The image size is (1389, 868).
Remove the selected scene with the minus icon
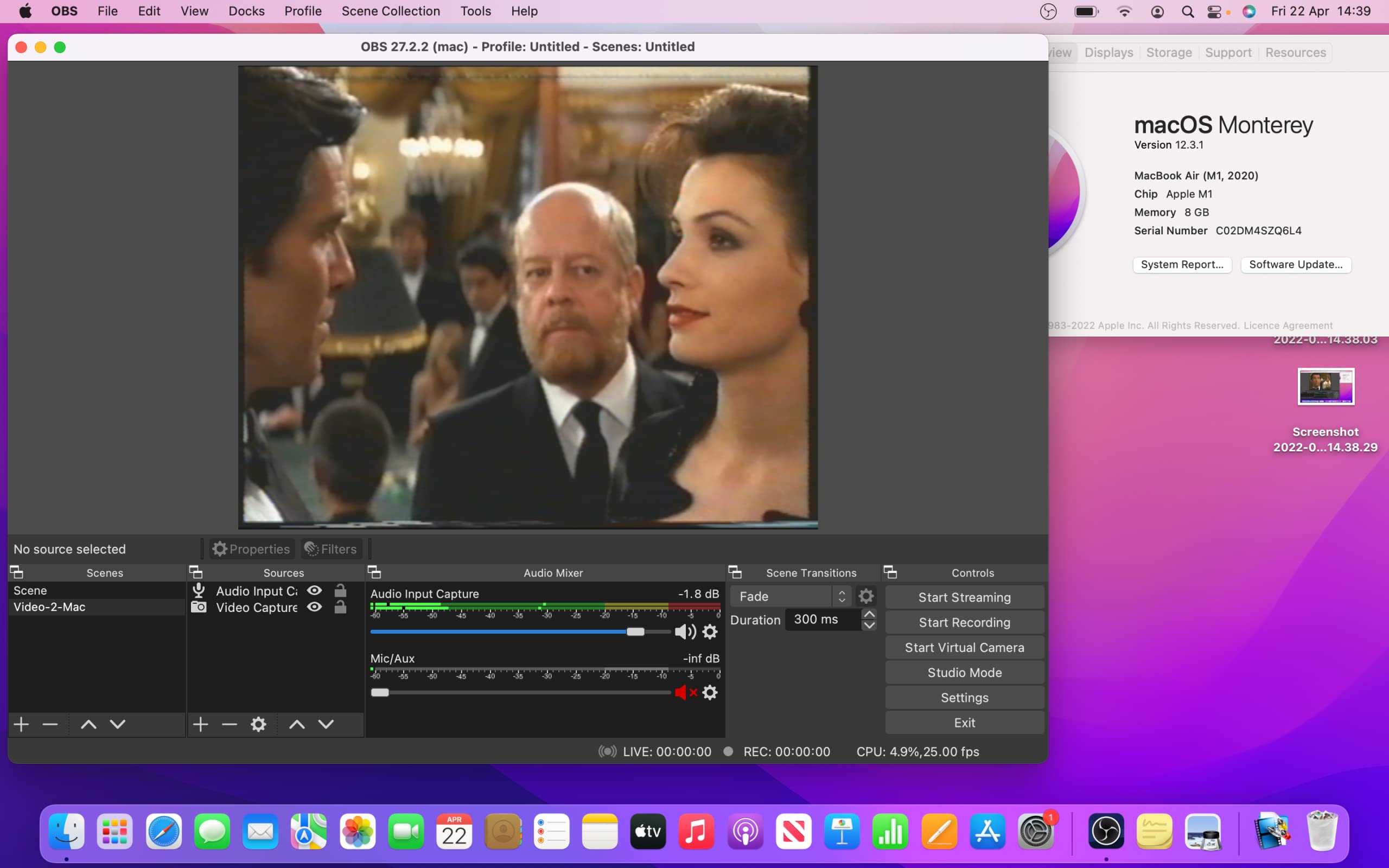tap(50, 724)
